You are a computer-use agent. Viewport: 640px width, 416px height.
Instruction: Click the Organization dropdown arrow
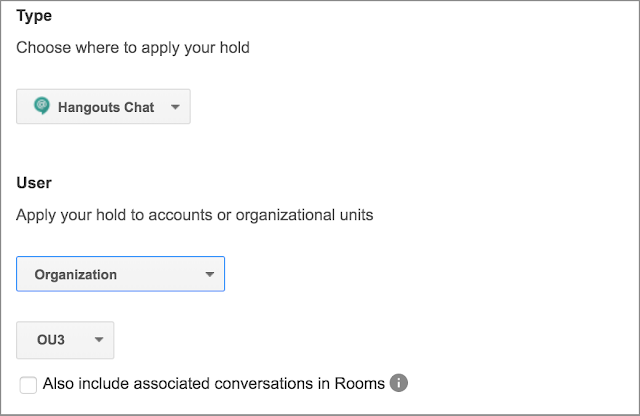[209, 274]
